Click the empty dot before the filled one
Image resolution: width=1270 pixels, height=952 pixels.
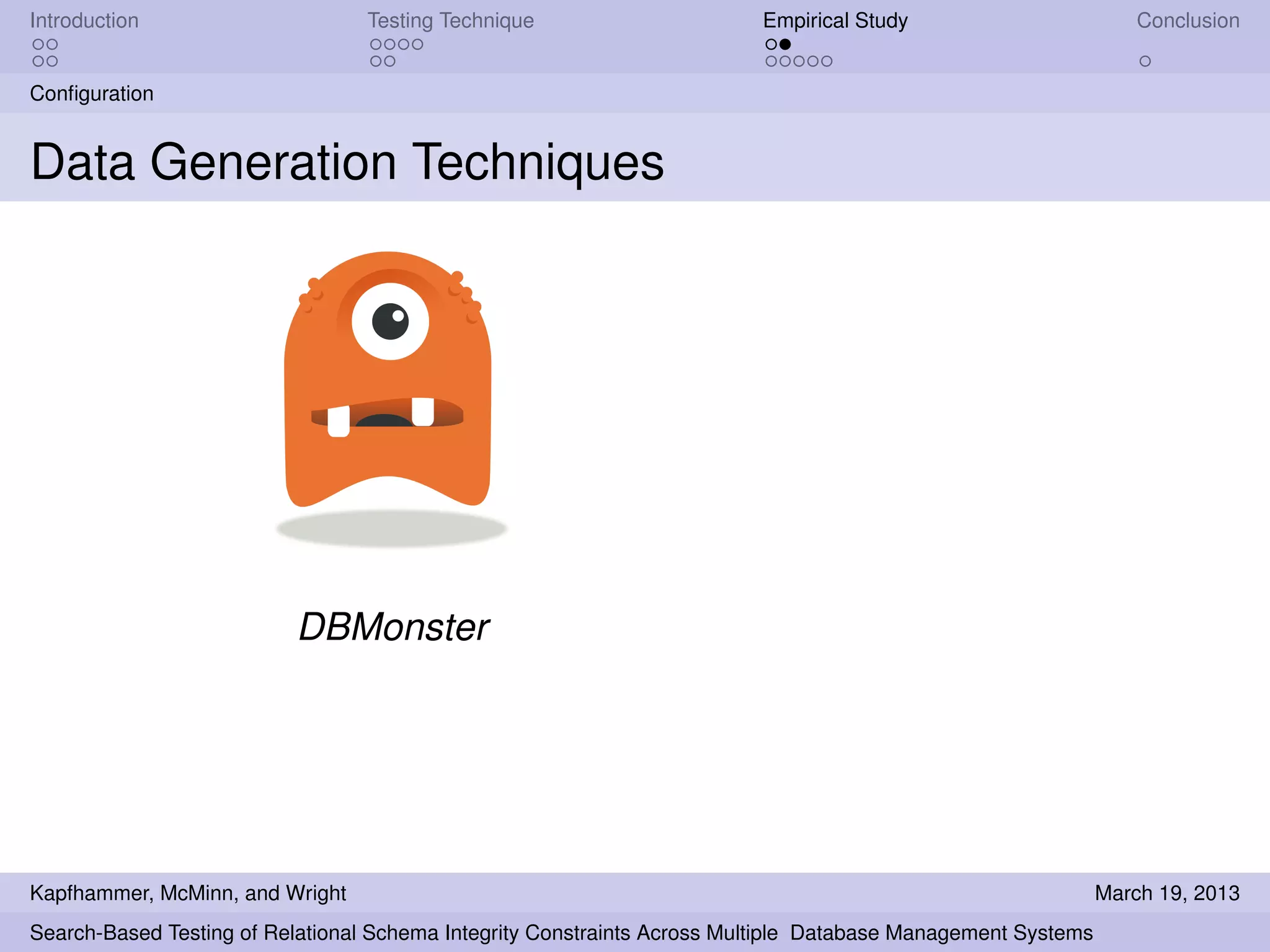771,44
